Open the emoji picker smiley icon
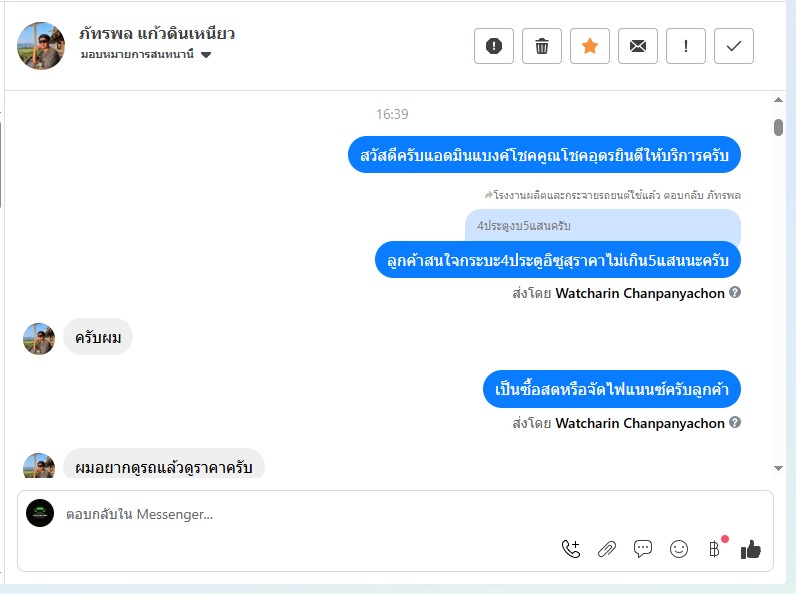The image size is (796, 594). (679, 549)
